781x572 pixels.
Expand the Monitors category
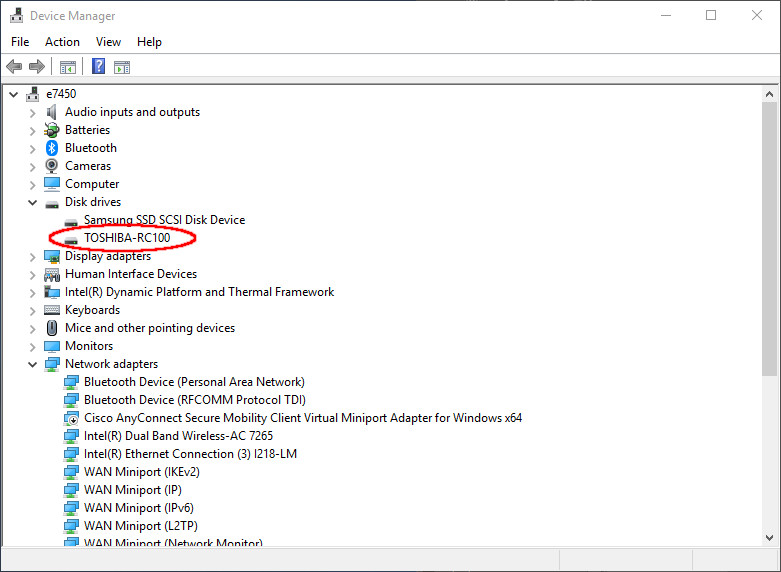[x=33, y=347]
